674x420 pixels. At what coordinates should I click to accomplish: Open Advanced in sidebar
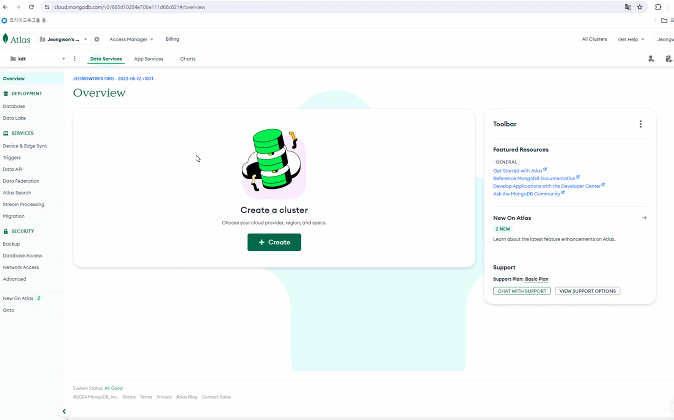pos(14,279)
